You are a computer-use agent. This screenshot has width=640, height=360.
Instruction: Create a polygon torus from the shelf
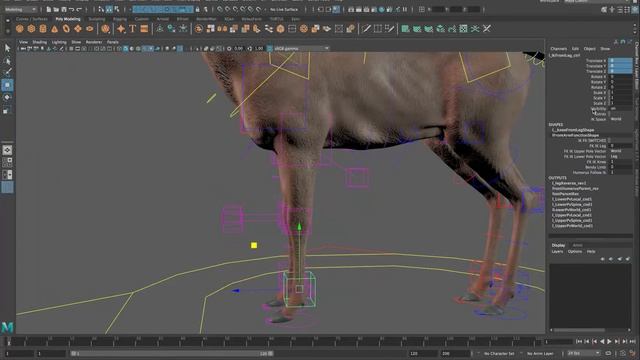[x=66, y=29]
